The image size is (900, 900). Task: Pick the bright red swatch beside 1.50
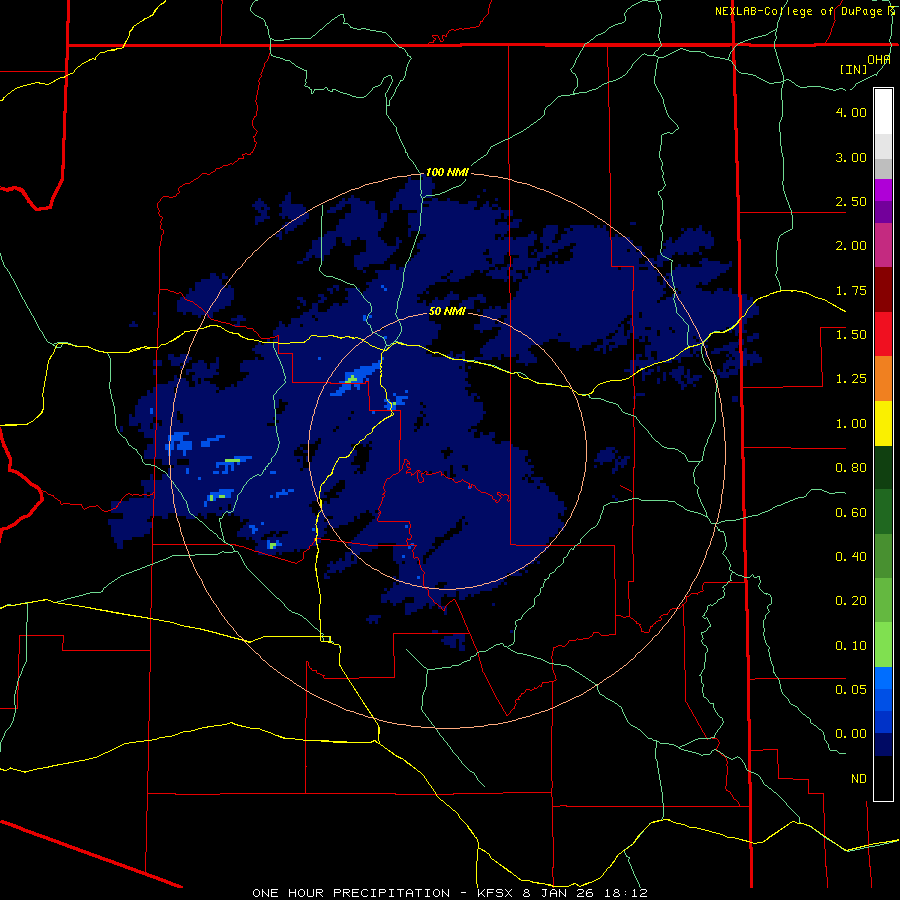883,334
